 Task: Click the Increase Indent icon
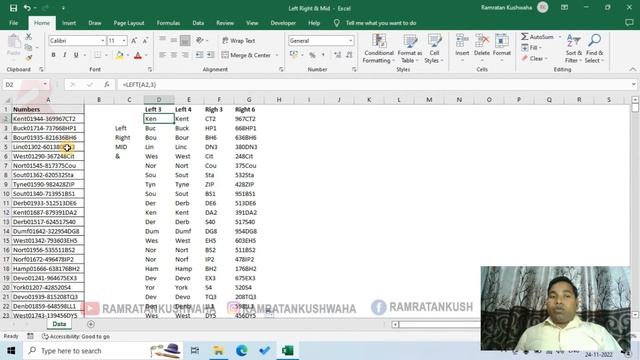coord(211,55)
